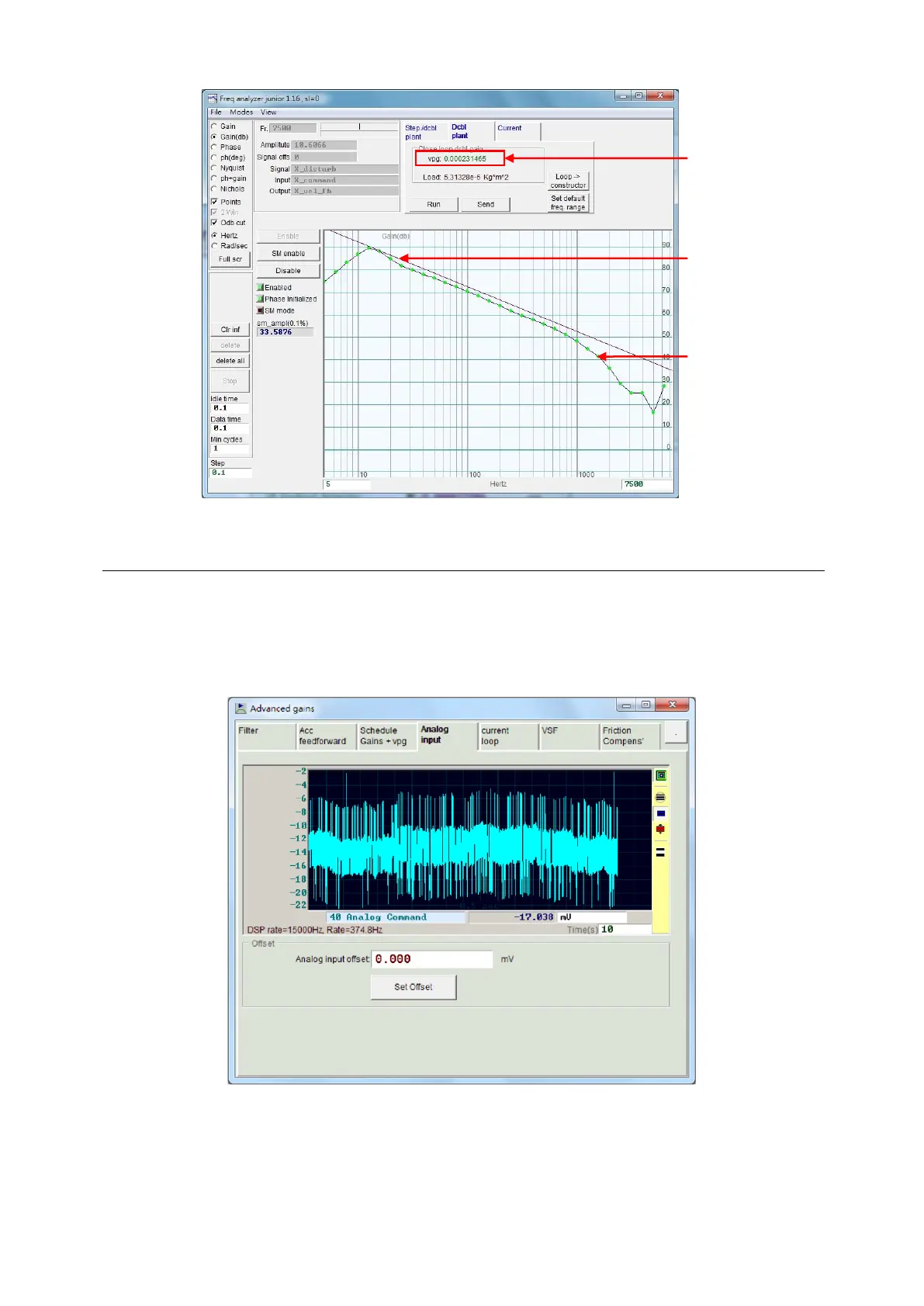Image resolution: width=924 pixels, height=1306 pixels.
Task: Click the green Enabled status indicator
Action: tap(261, 287)
